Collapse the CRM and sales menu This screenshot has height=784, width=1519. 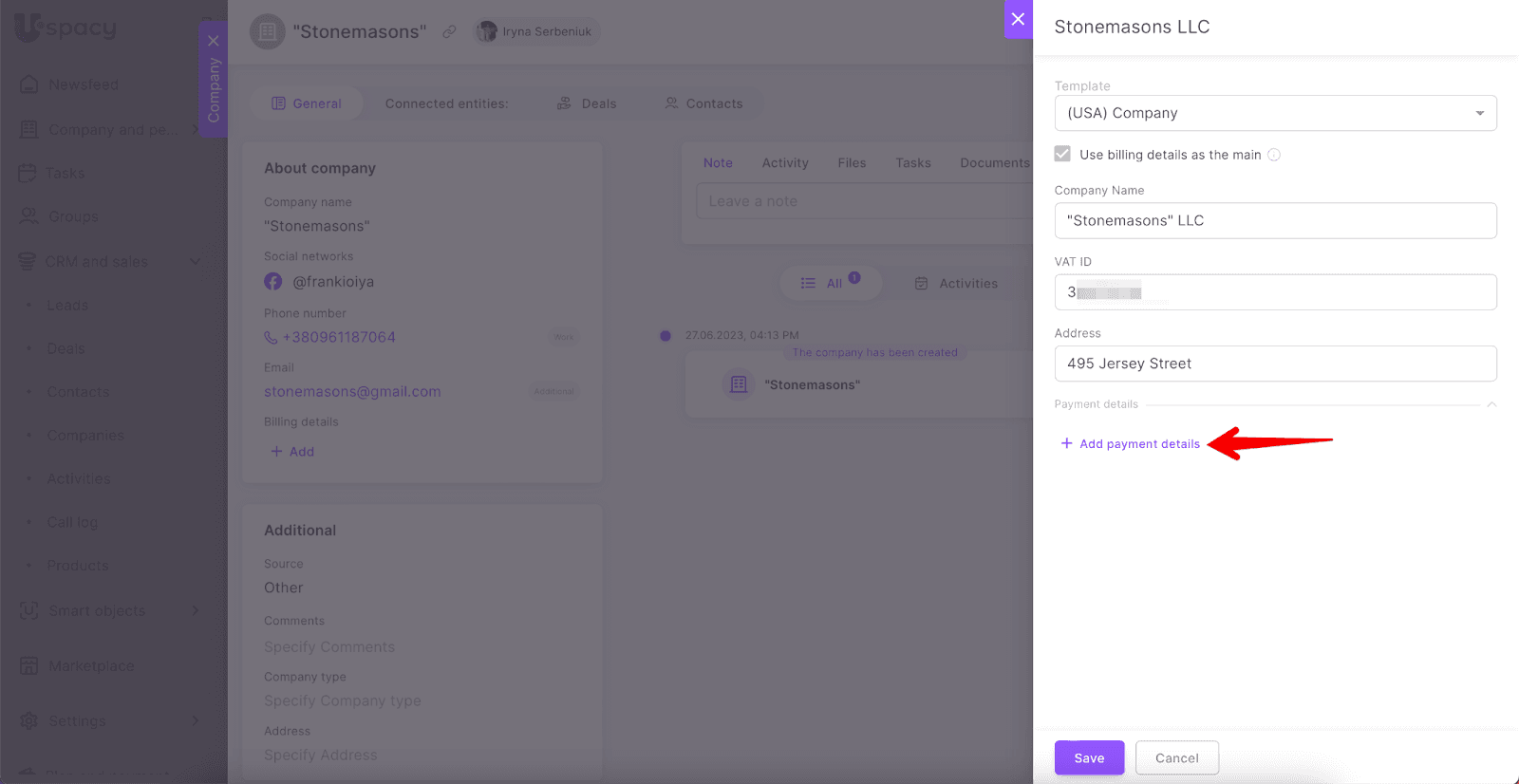click(195, 261)
